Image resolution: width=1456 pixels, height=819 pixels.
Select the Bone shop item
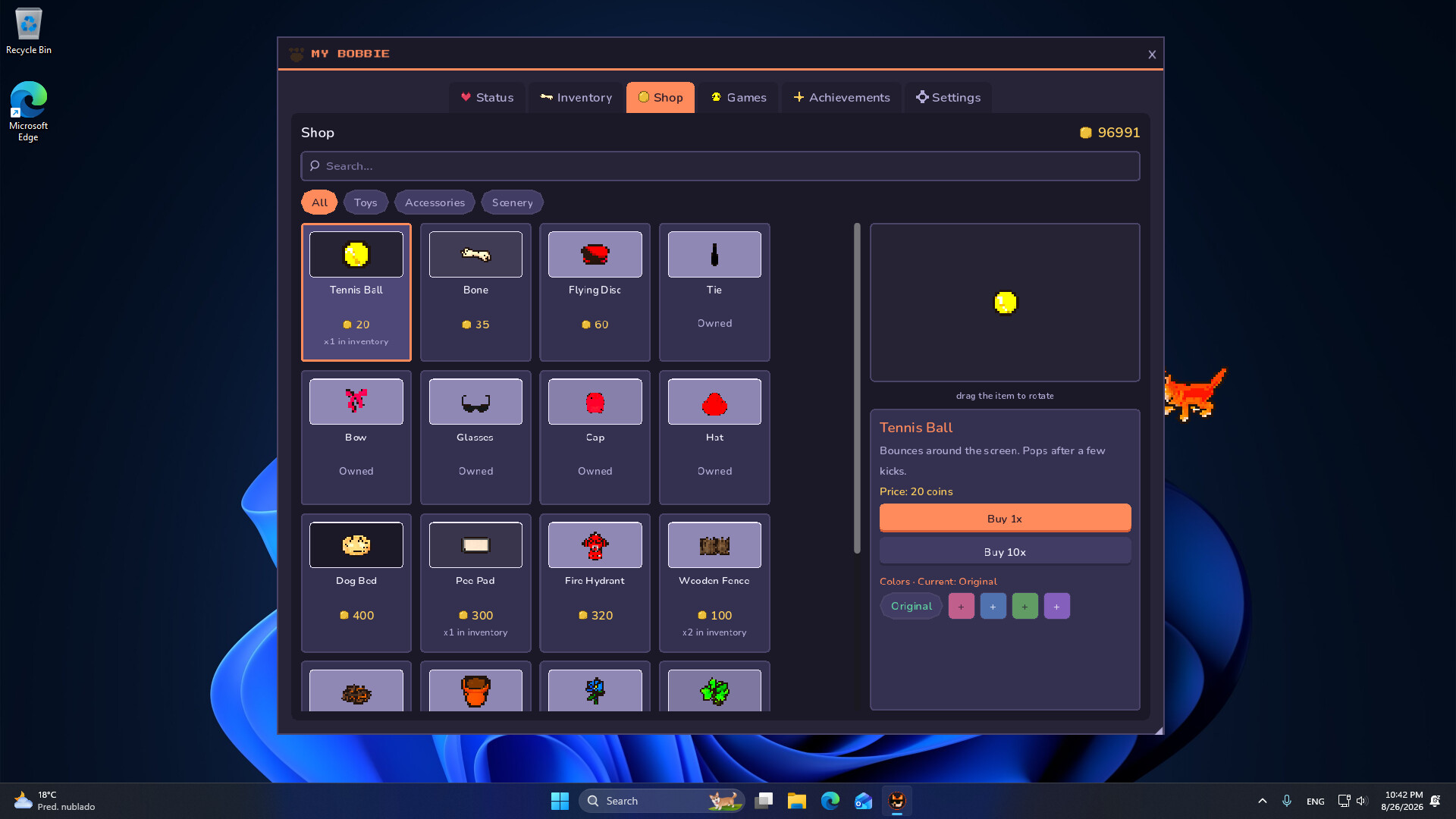(x=475, y=292)
